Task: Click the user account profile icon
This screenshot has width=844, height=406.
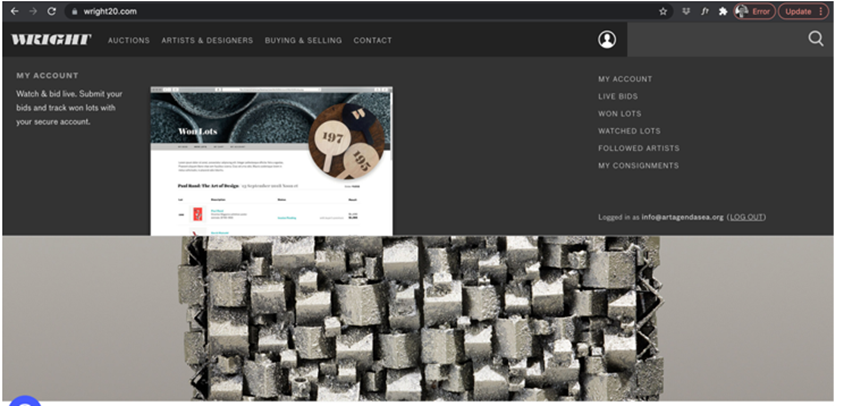Action: [607, 40]
